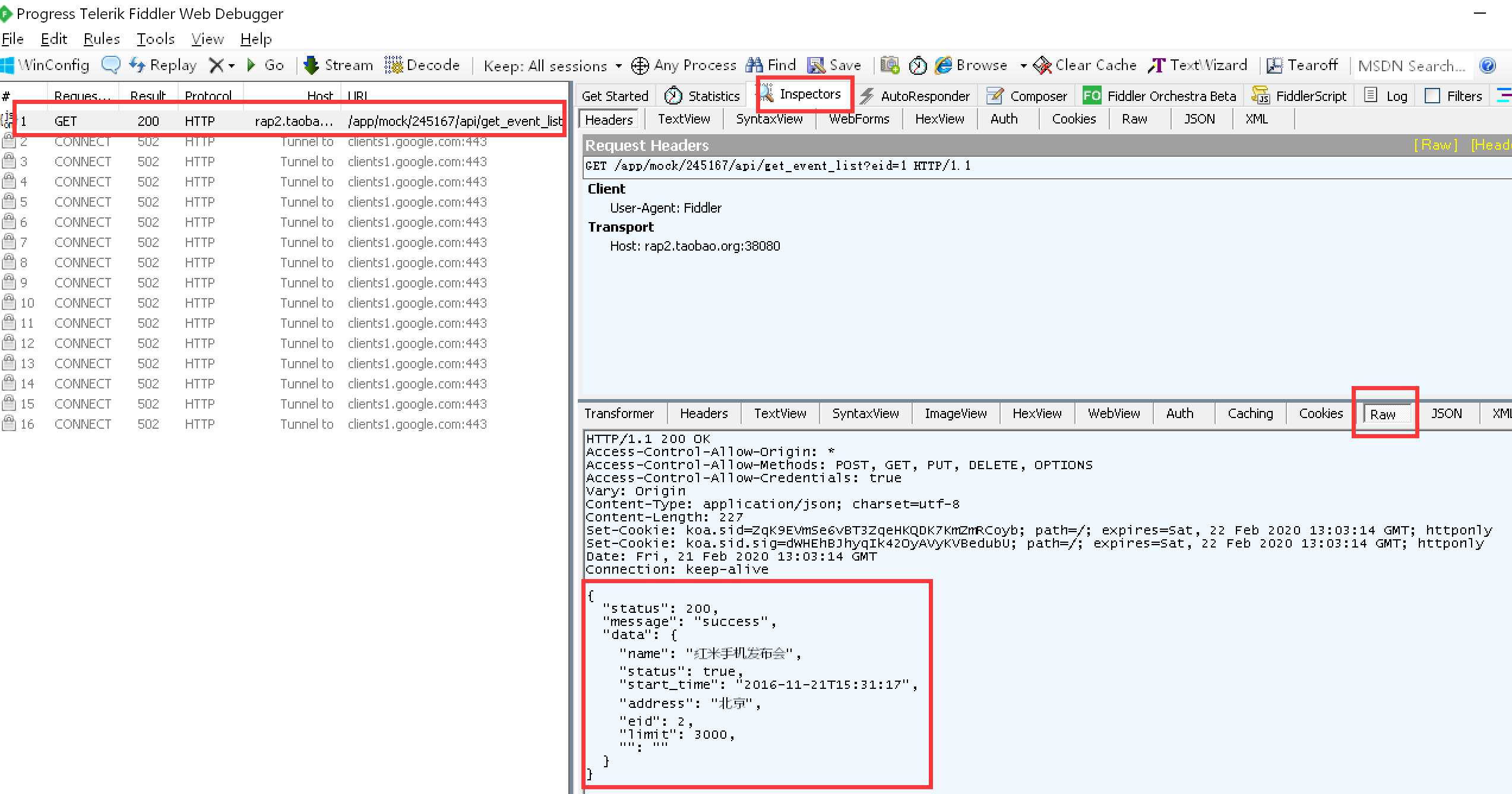Viewport: 1512px width, 794px height.
Task: Expand the Keep sessions dropdown
Action: (617, 66)
